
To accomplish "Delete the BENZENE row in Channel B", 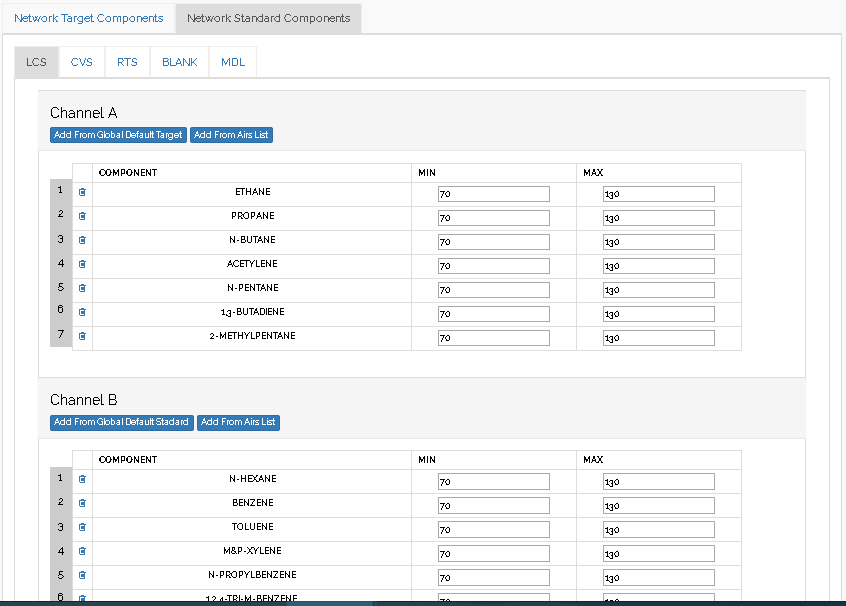I will coord(82,503).
